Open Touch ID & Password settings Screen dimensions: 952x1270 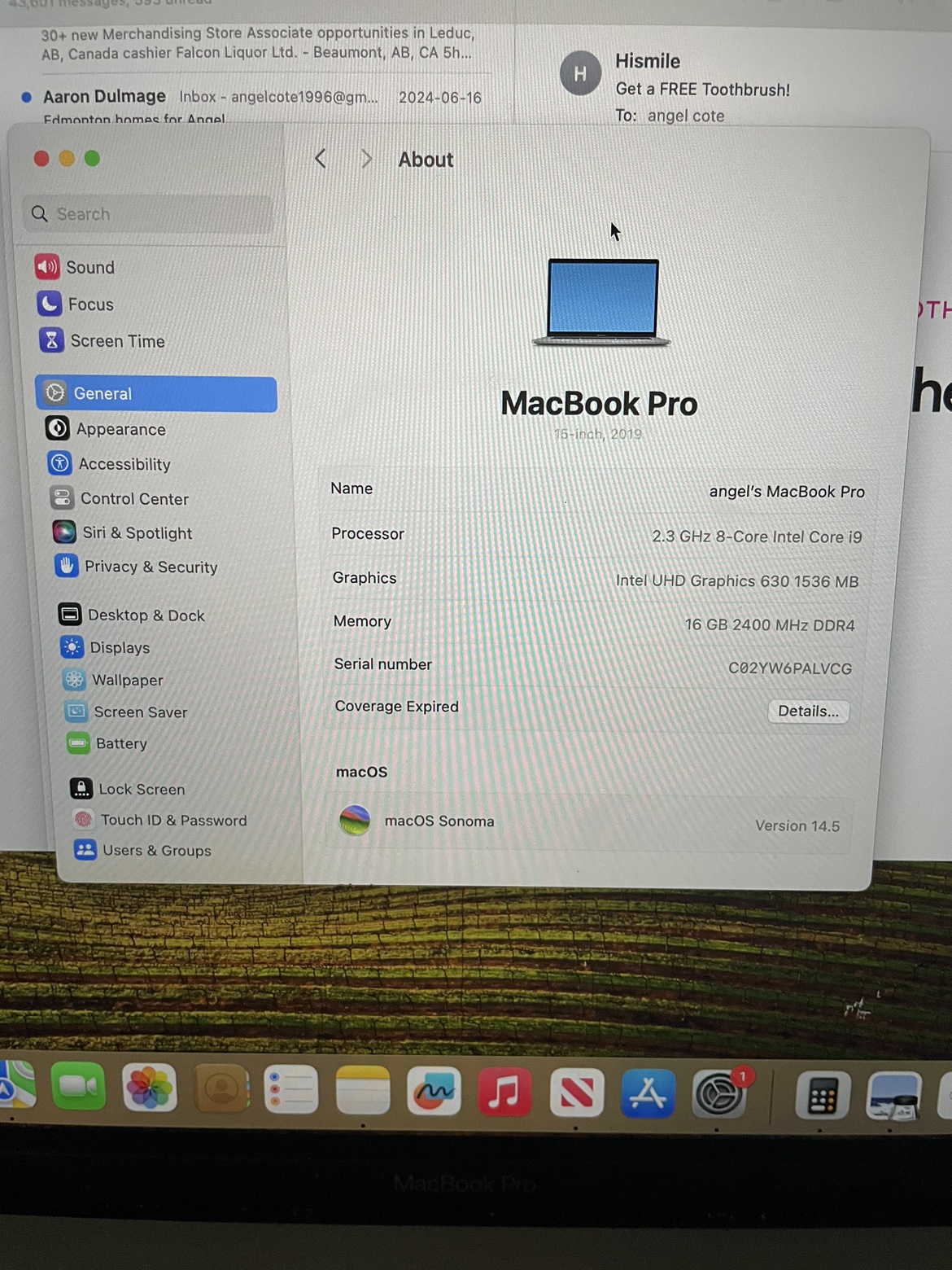click(159, 820)
